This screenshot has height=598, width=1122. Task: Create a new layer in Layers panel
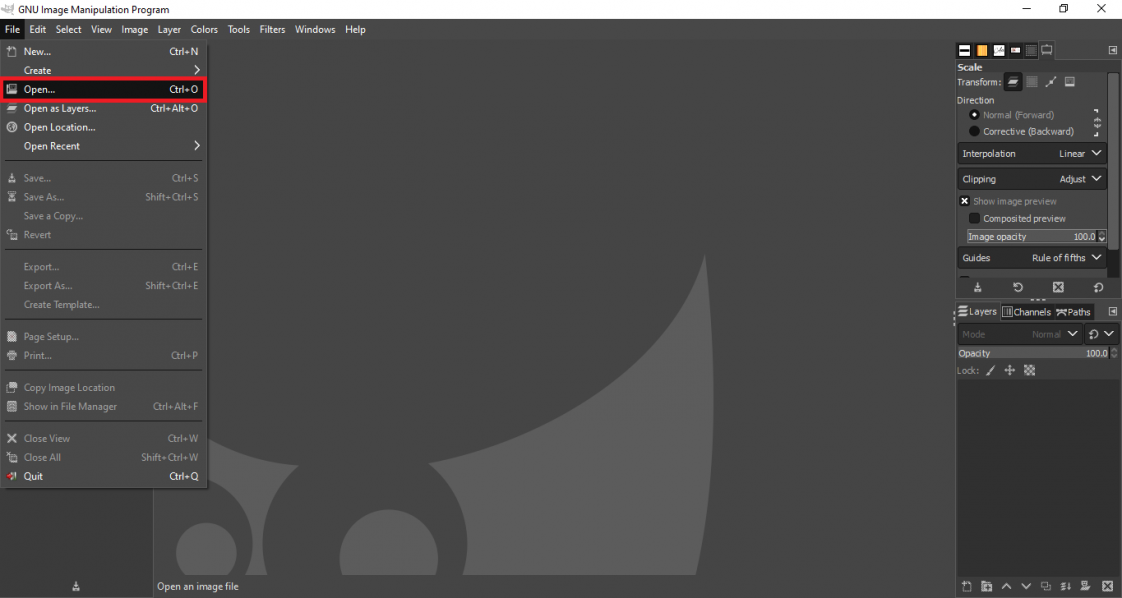966,586
